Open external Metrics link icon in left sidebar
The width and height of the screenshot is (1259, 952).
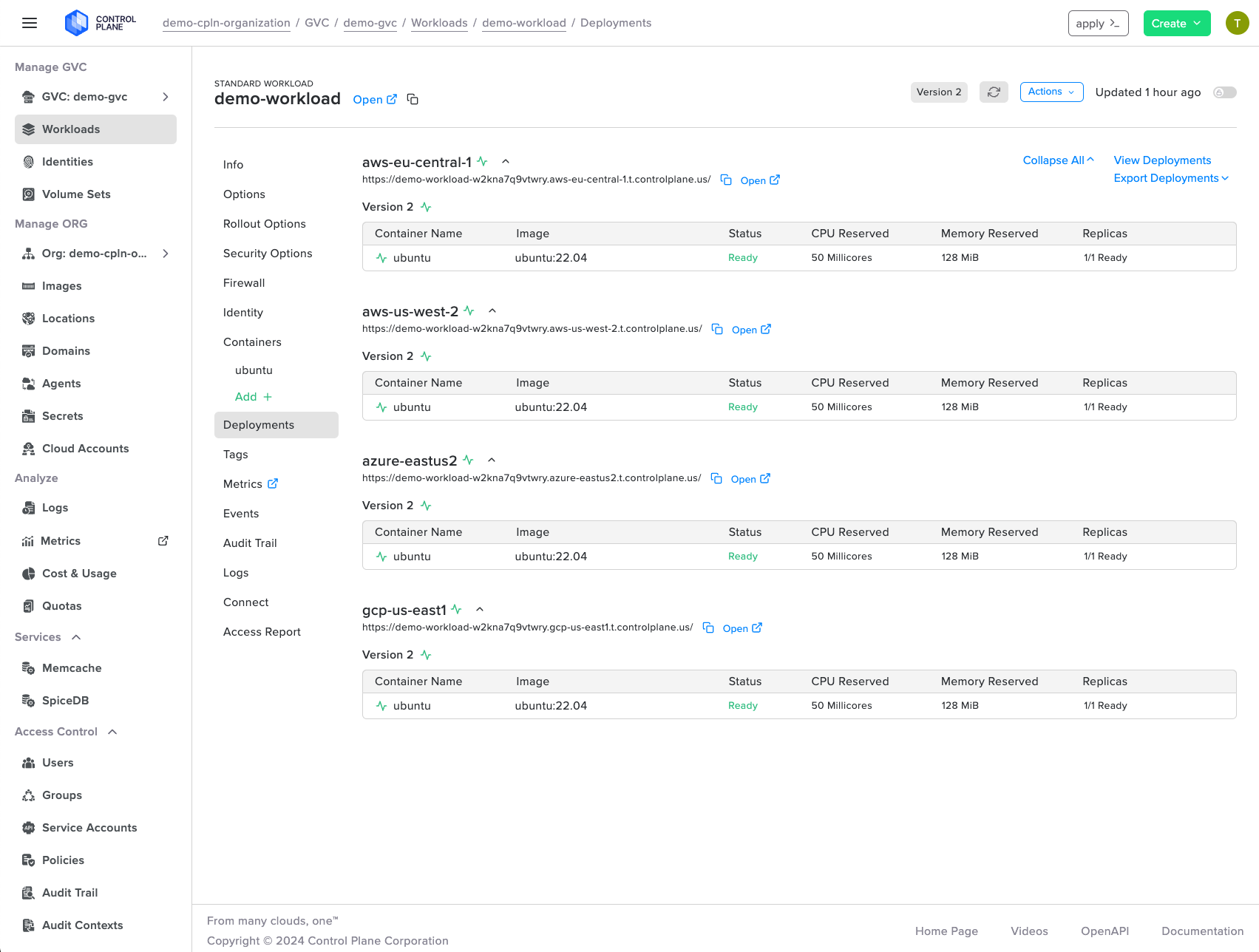point(163,540)
